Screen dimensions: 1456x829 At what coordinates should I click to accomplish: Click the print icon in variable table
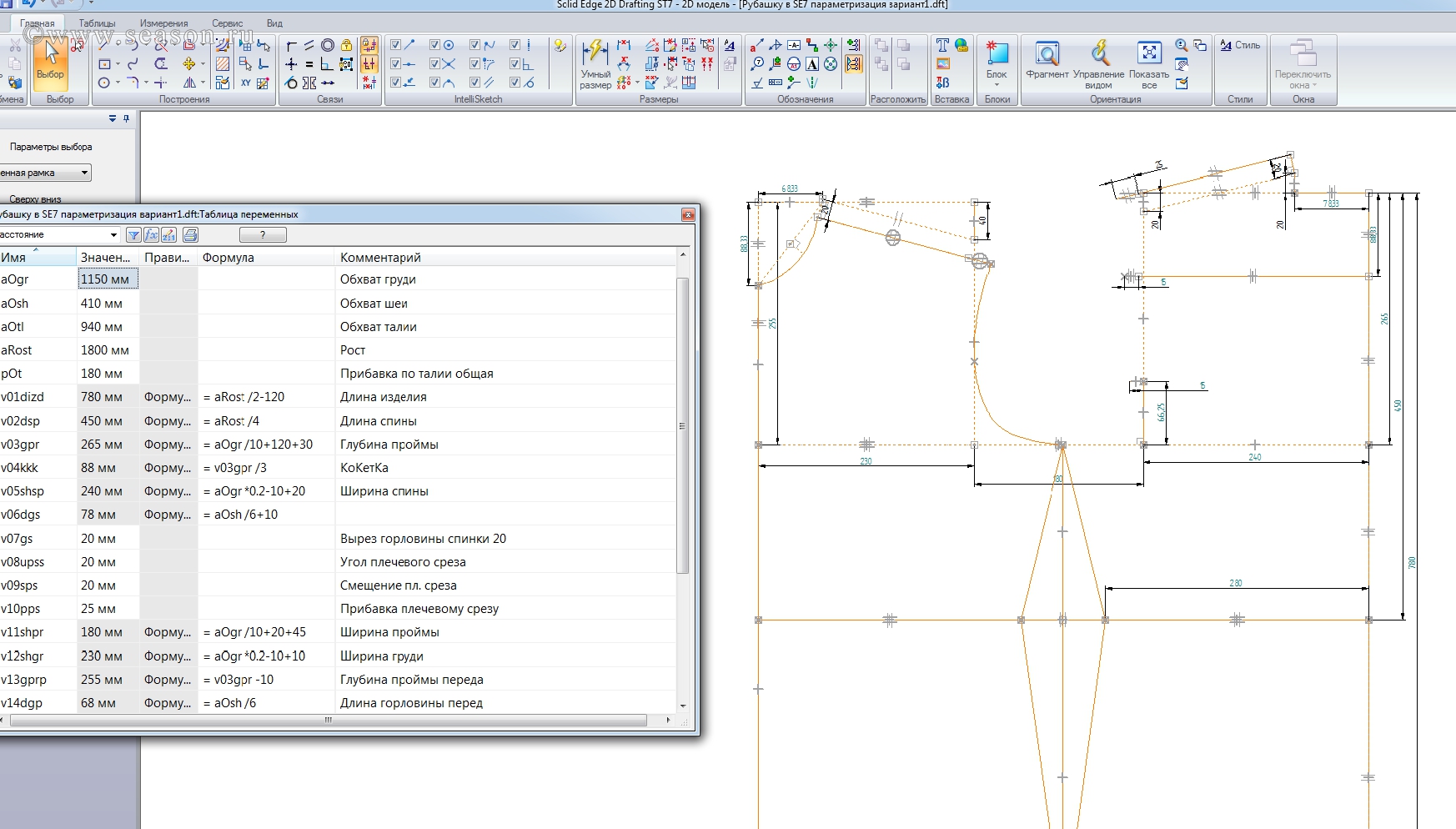(x=190, y=235)
